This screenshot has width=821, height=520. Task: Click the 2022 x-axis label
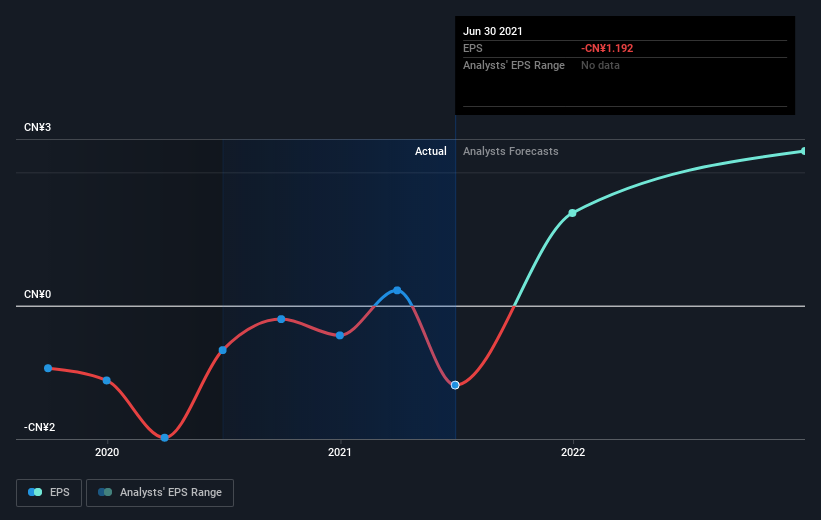click(x=573, y=452)
